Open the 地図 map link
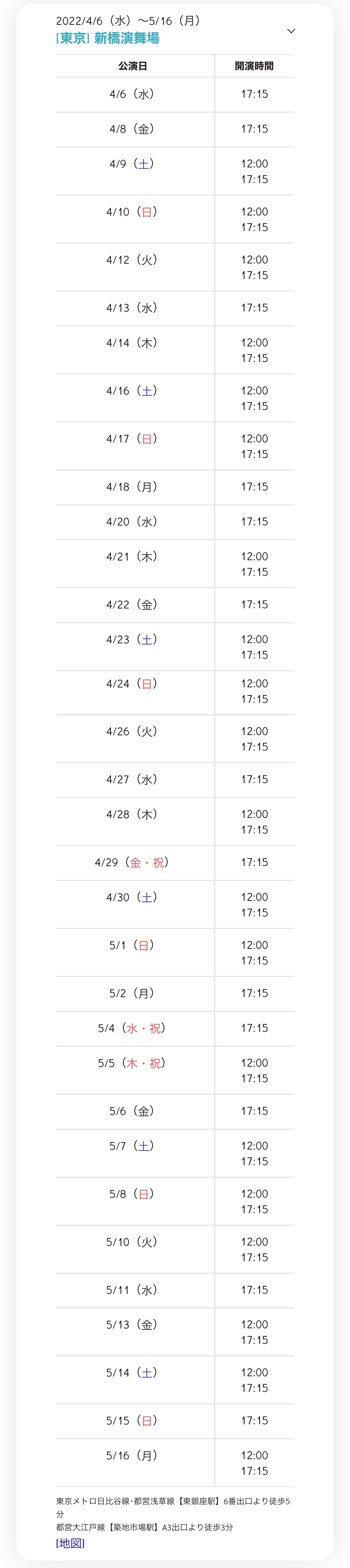350x1568 pixels. pyautogui.click(x=70, y=1542)
